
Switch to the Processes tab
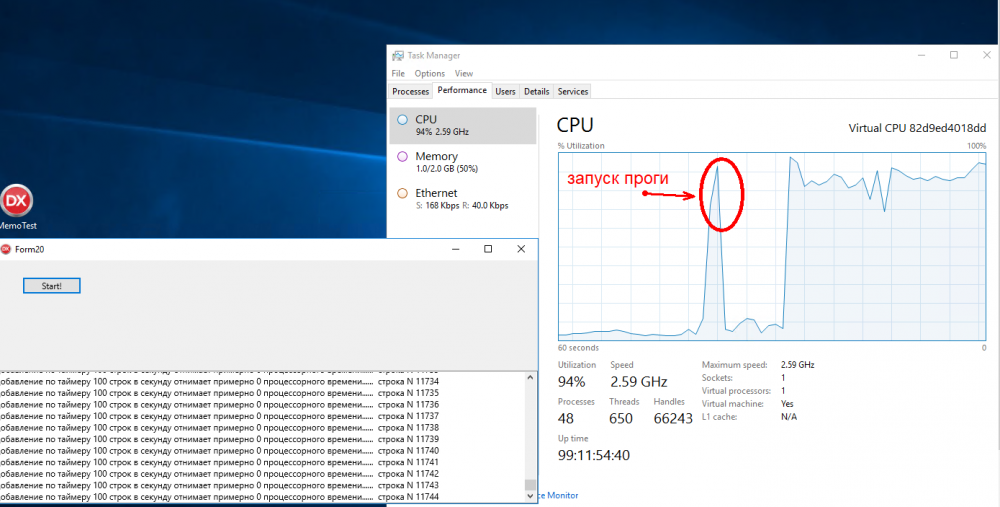(x=410, y=91)
